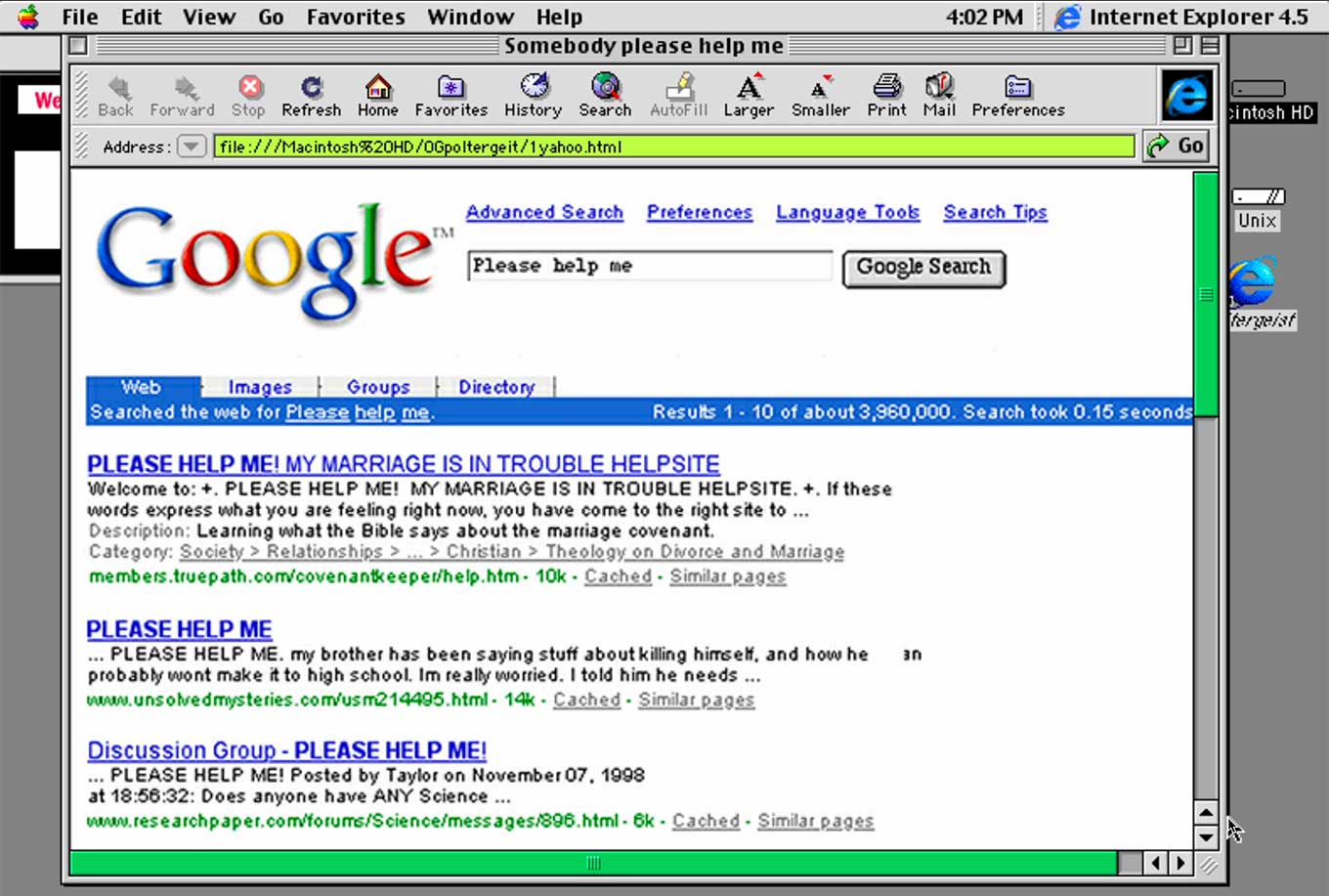Open the Advanced Search link

coord(544,212)
